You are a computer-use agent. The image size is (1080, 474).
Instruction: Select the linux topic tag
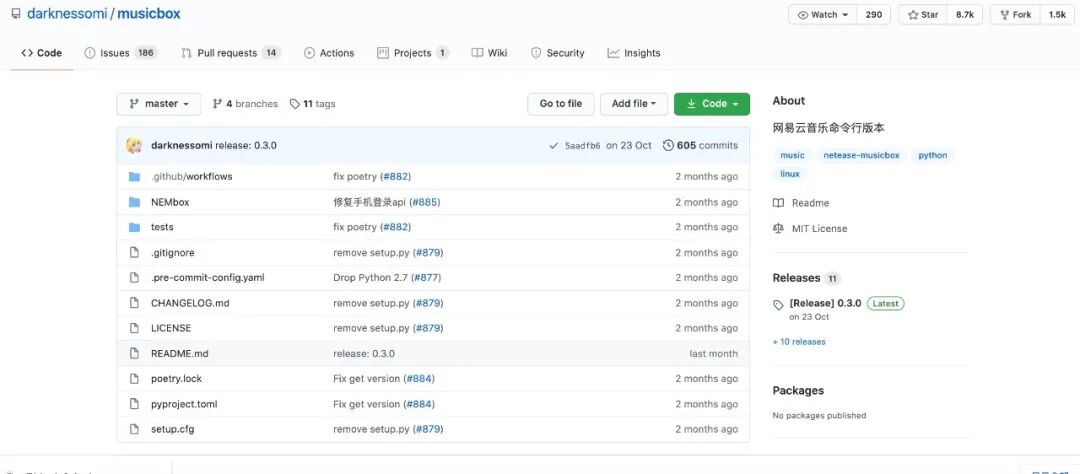pyautogui.click(x=789, y=174)
